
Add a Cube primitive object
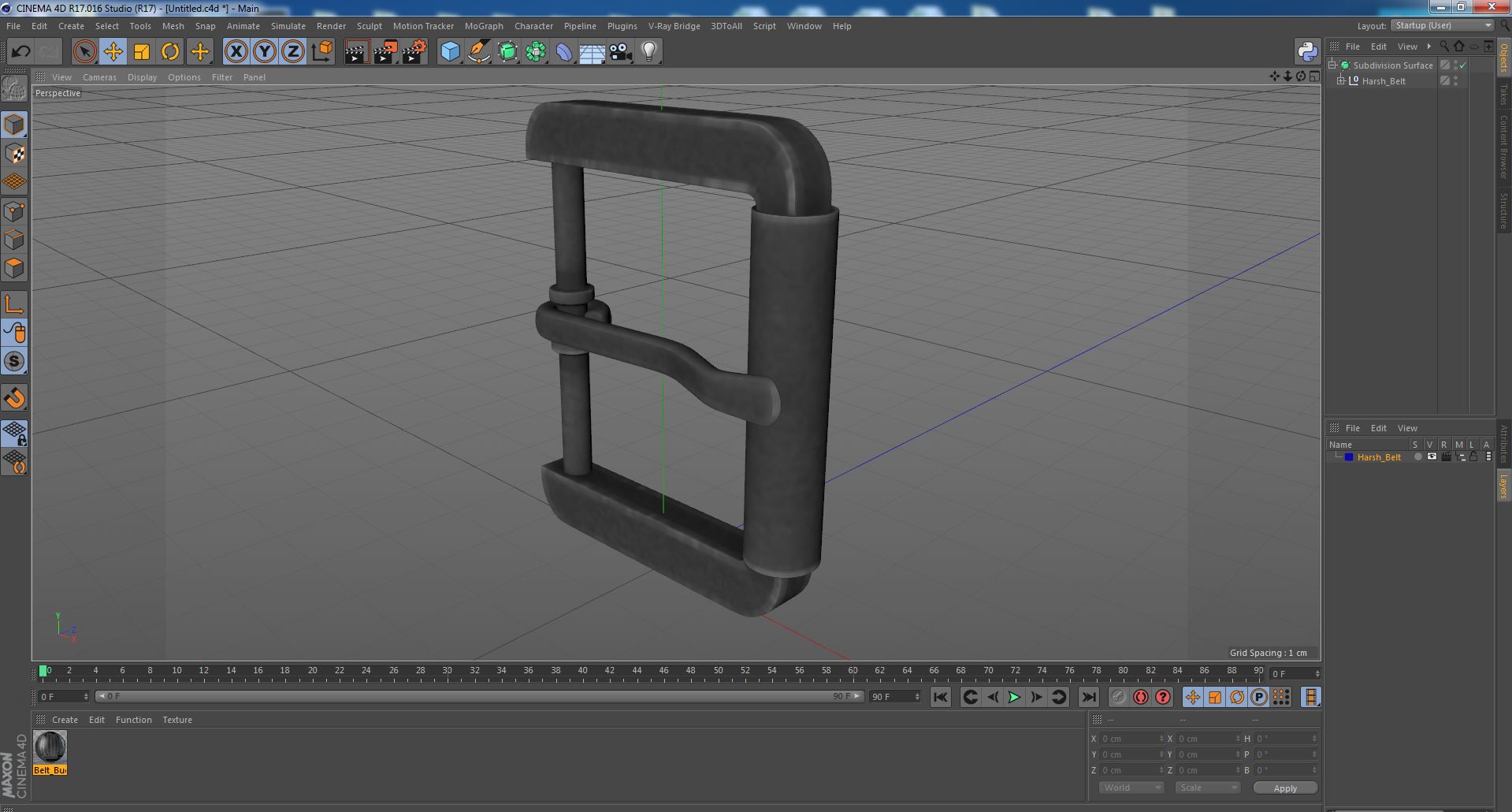pos(450,52)
